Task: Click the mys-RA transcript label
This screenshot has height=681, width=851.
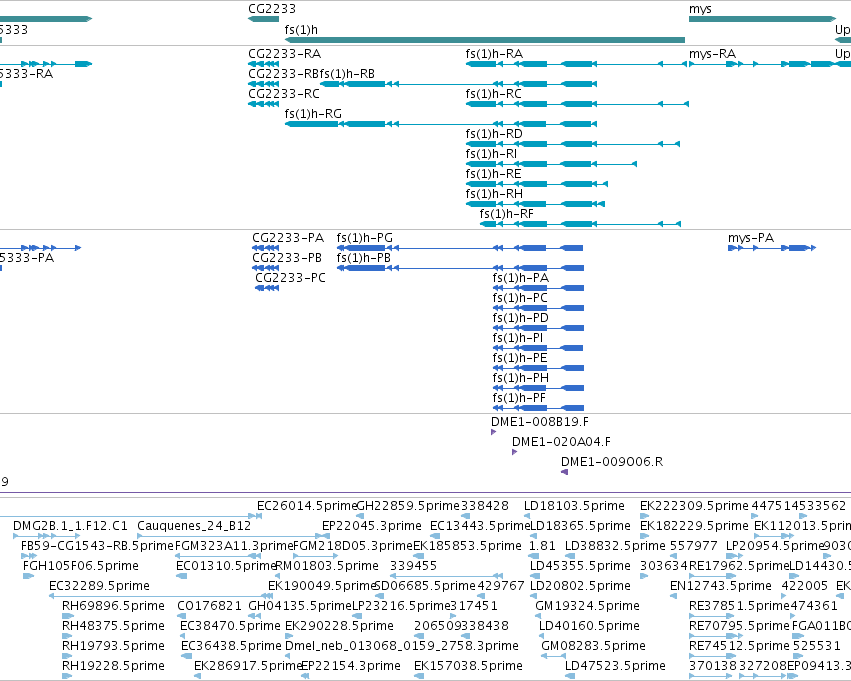Action: [712, 54]
